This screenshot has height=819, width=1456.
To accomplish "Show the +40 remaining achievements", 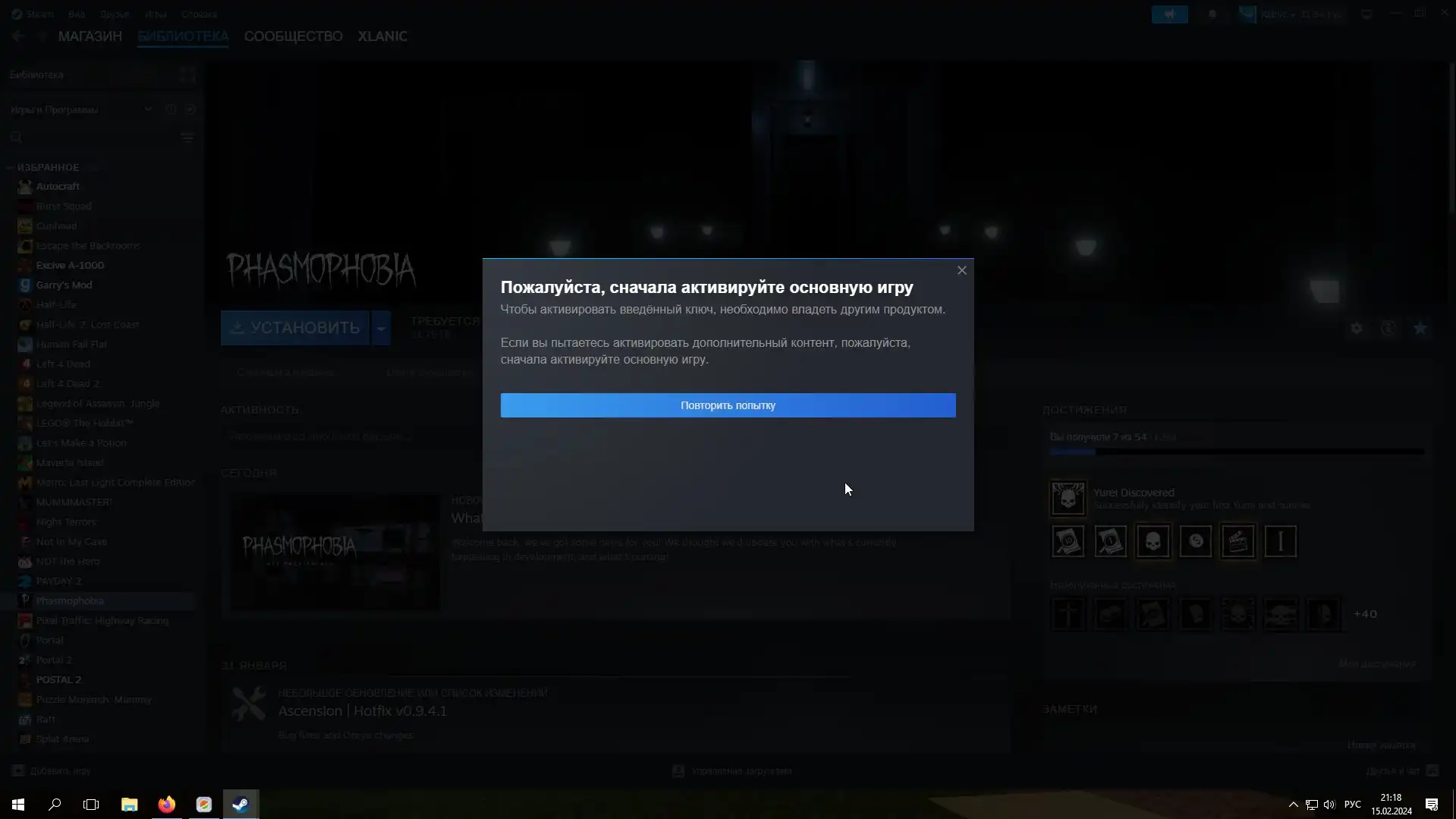I will tap(1365, 614).
